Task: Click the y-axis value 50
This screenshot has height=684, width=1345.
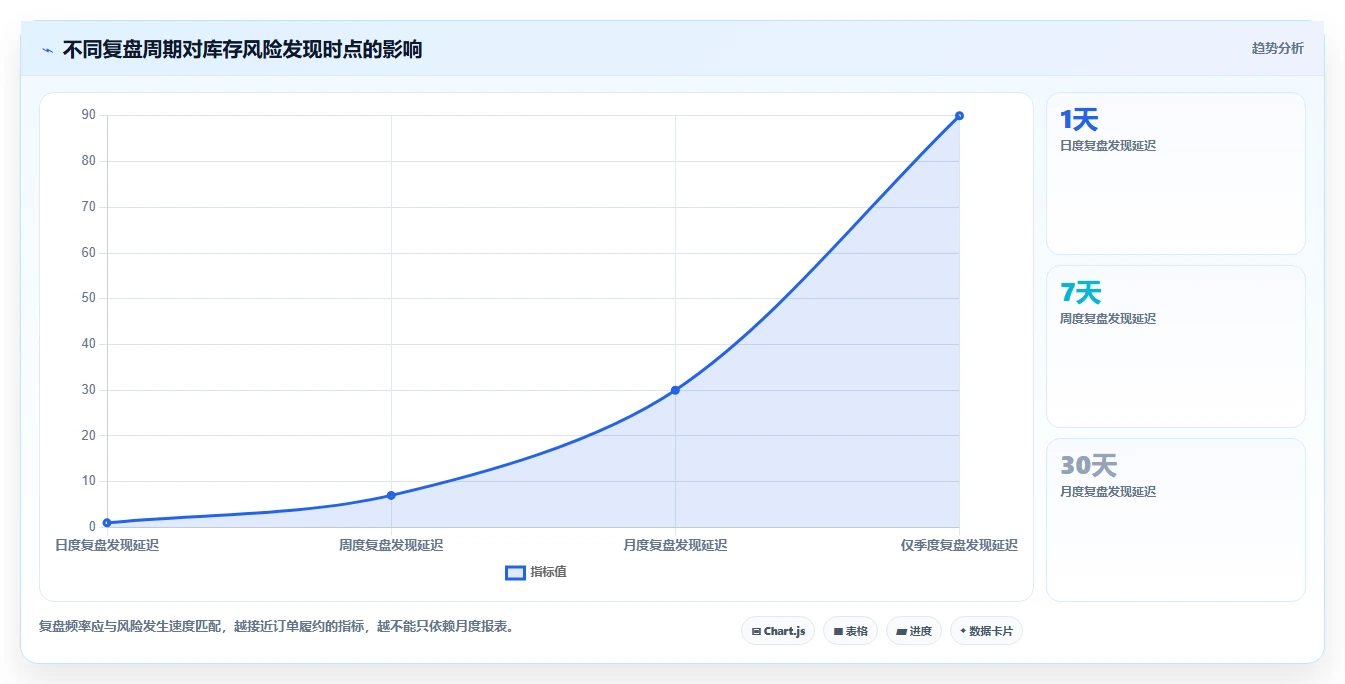Action: click(x=89, y=298)
